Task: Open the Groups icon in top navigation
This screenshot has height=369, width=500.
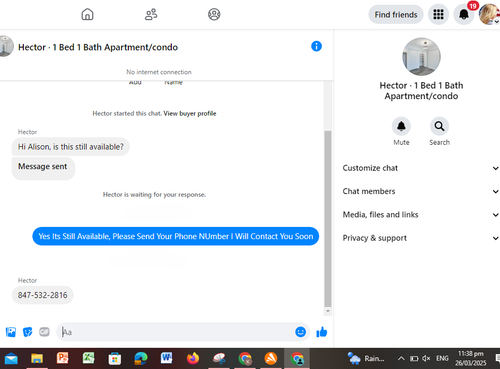Action: [x=214, y=14]
